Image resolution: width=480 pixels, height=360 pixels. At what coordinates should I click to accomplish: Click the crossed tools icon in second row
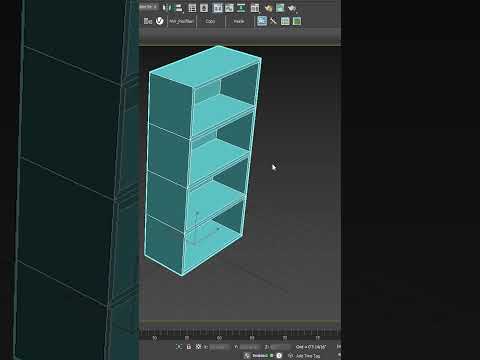(x=273, y=21)
